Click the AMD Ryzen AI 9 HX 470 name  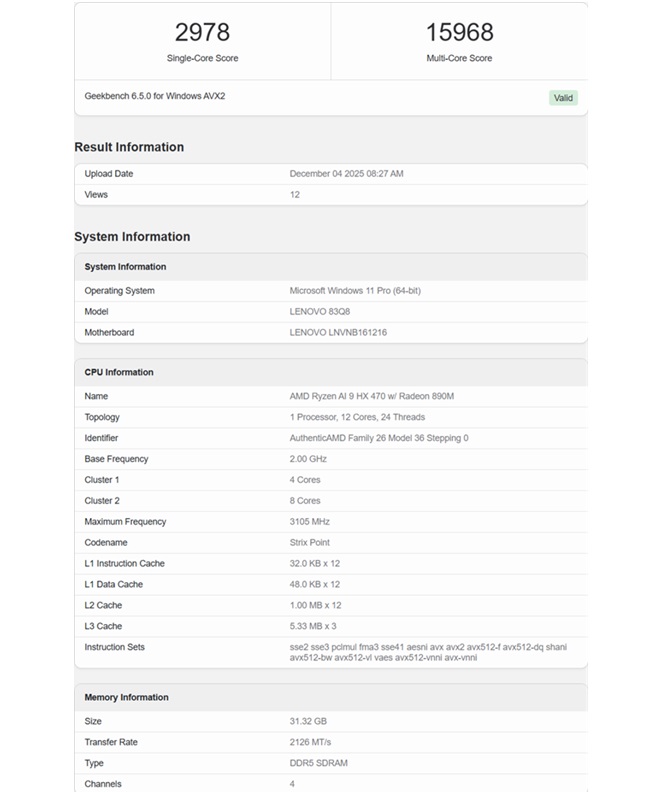click(x=371, y=397)
